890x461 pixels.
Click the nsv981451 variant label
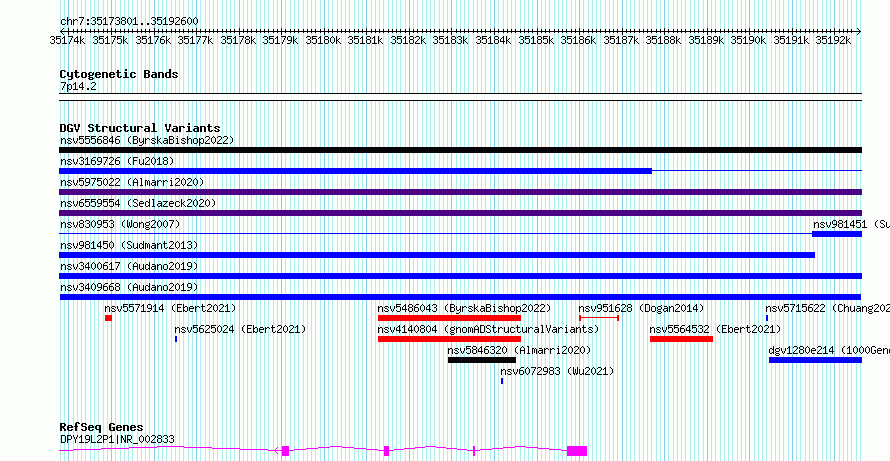pyautogui.click(x=851, y=224)
